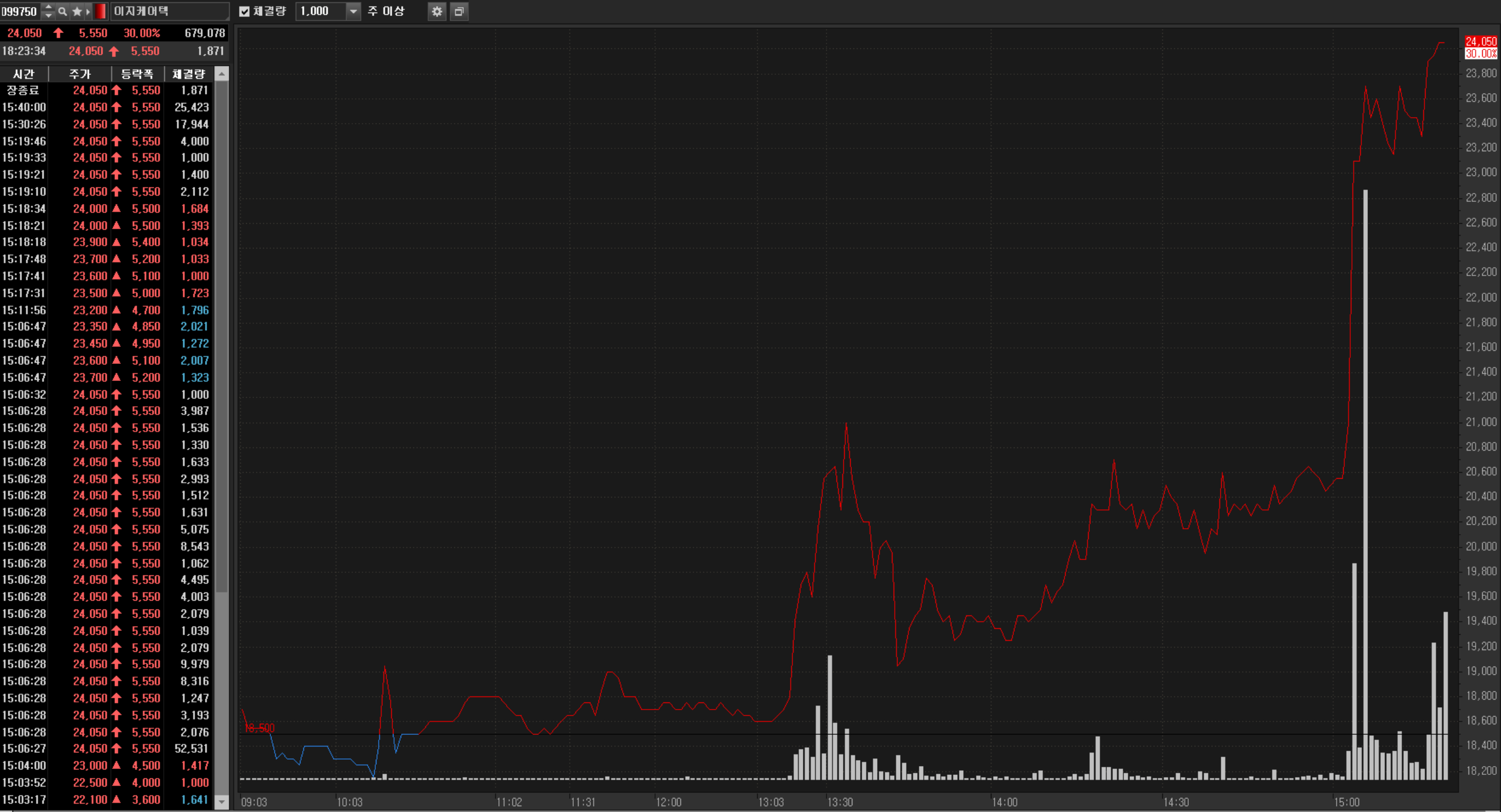Click the 이지케어텍 stock name field
The image size is (1501, 812).
click(x=170, y=11)
